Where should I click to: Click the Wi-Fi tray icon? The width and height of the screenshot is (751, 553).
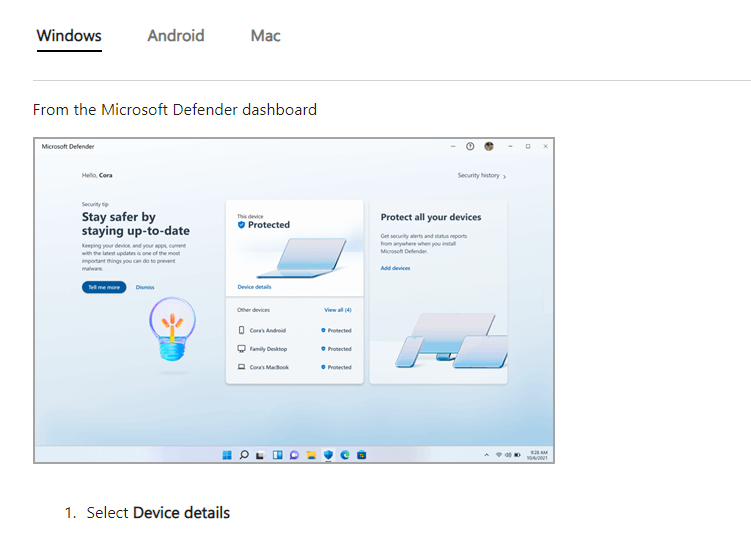[499, 455]
